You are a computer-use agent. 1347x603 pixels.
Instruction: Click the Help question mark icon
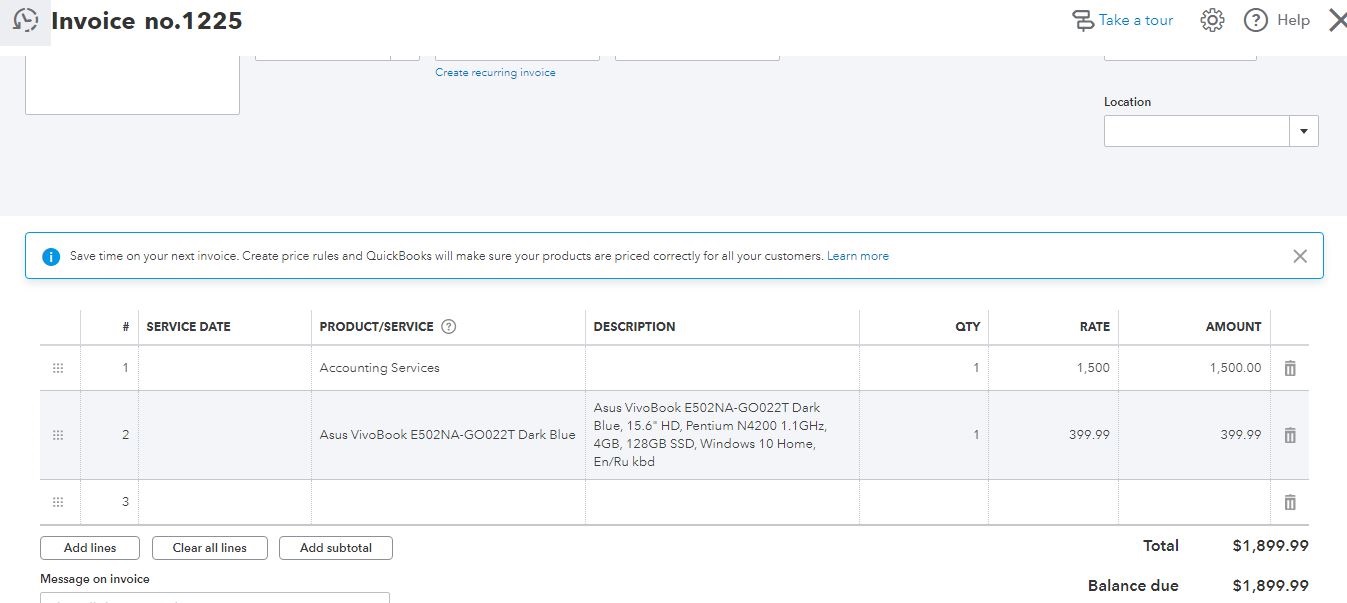pos(1256,20)
